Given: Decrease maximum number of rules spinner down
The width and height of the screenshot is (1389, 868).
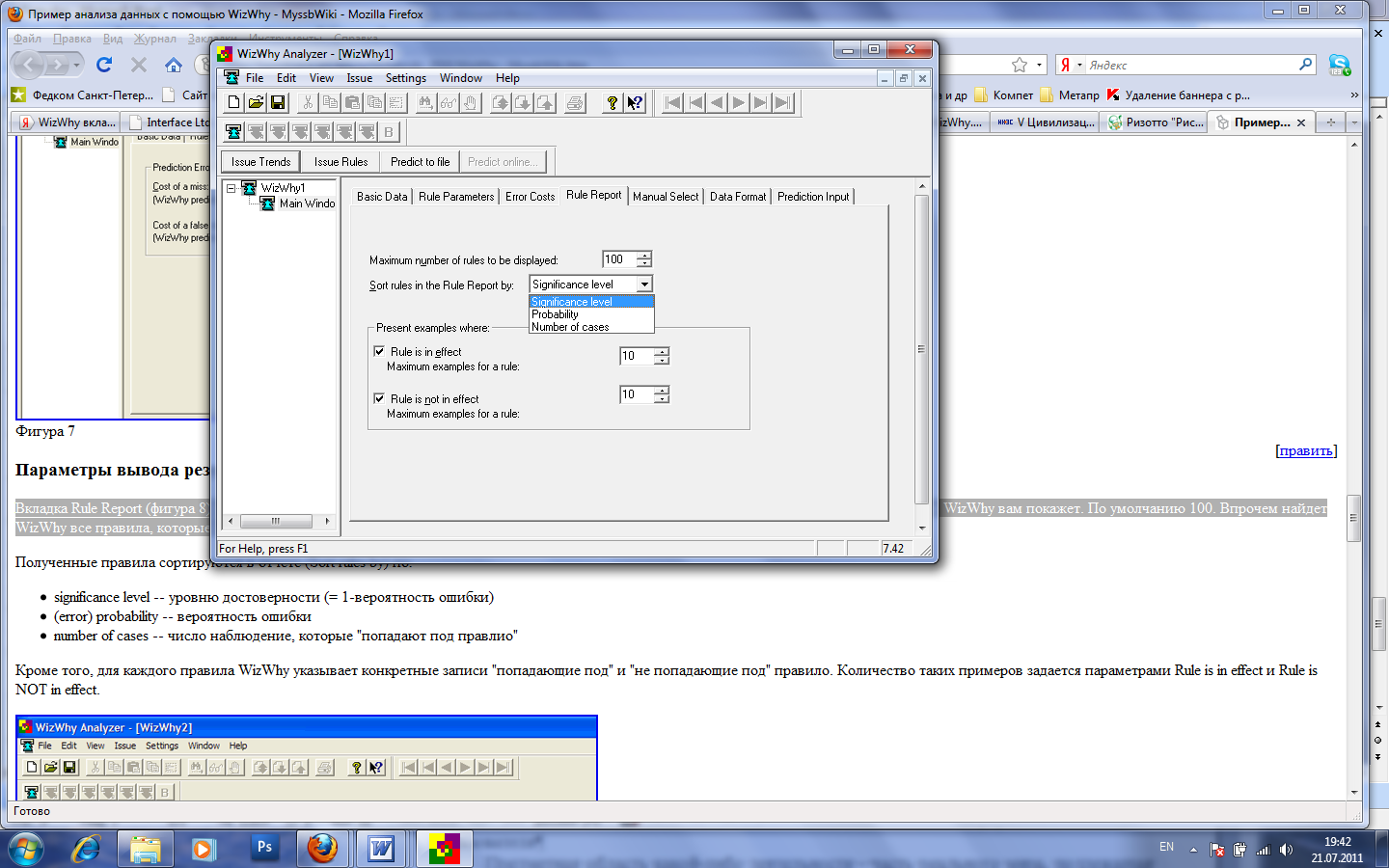Looking at the screenshot, I should 644,263.
